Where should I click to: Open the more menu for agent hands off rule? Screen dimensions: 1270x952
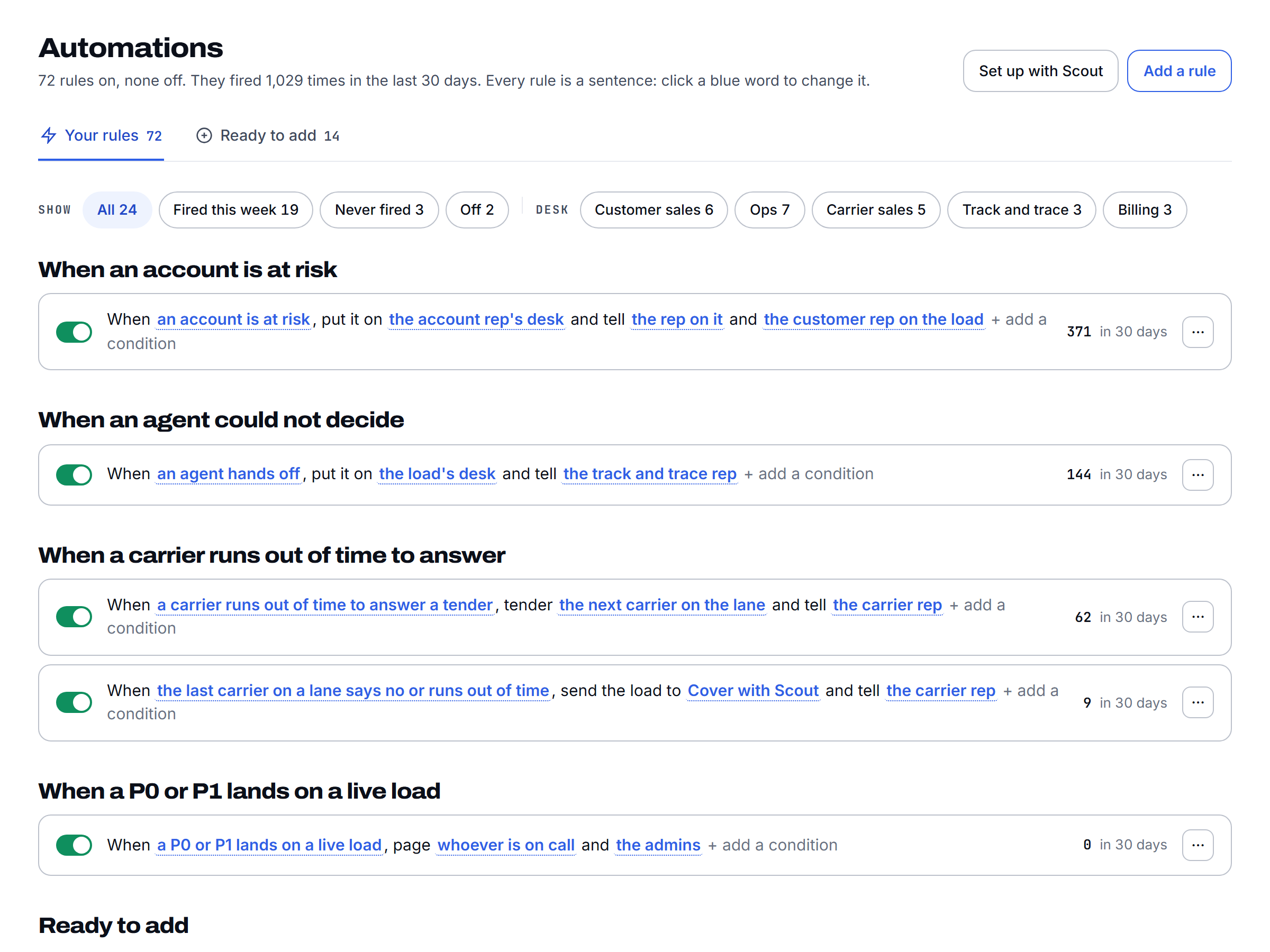(1197, 474)
